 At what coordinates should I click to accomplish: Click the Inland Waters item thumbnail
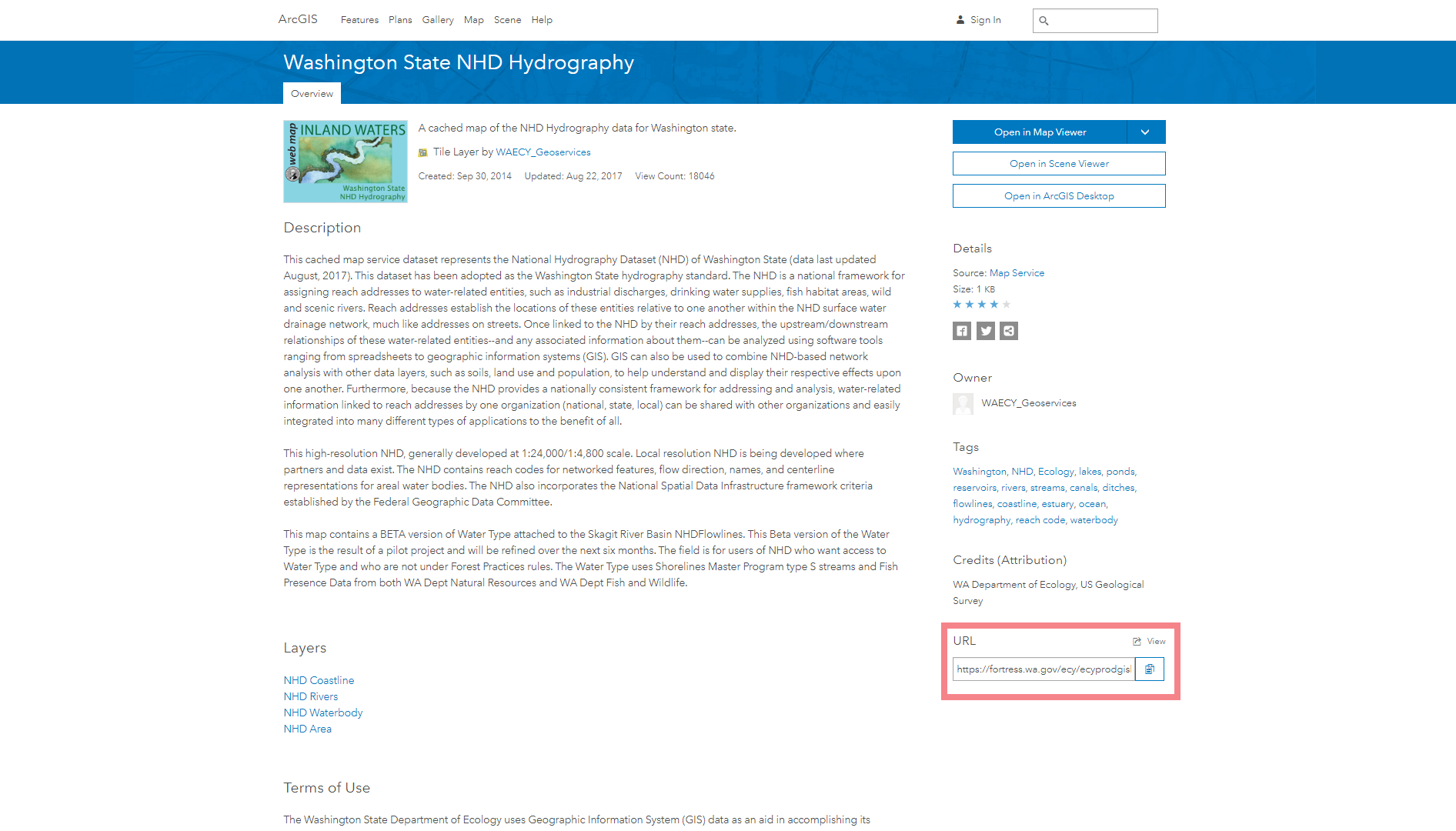pos(346,162)
